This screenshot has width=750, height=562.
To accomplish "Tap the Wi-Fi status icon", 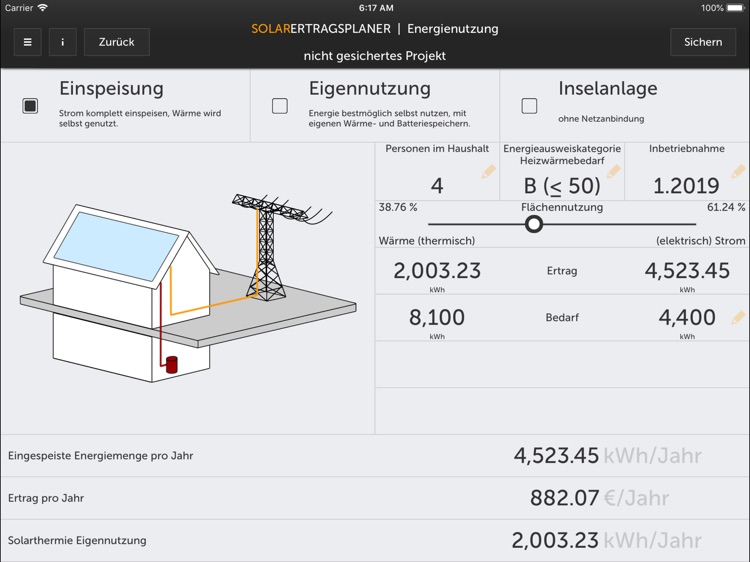I will (x=43, y=8).
